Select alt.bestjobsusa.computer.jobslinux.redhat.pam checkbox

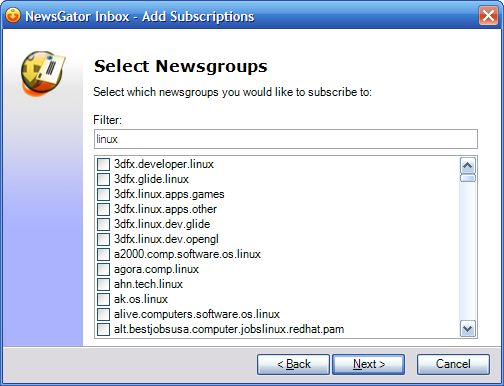point(103,329)
